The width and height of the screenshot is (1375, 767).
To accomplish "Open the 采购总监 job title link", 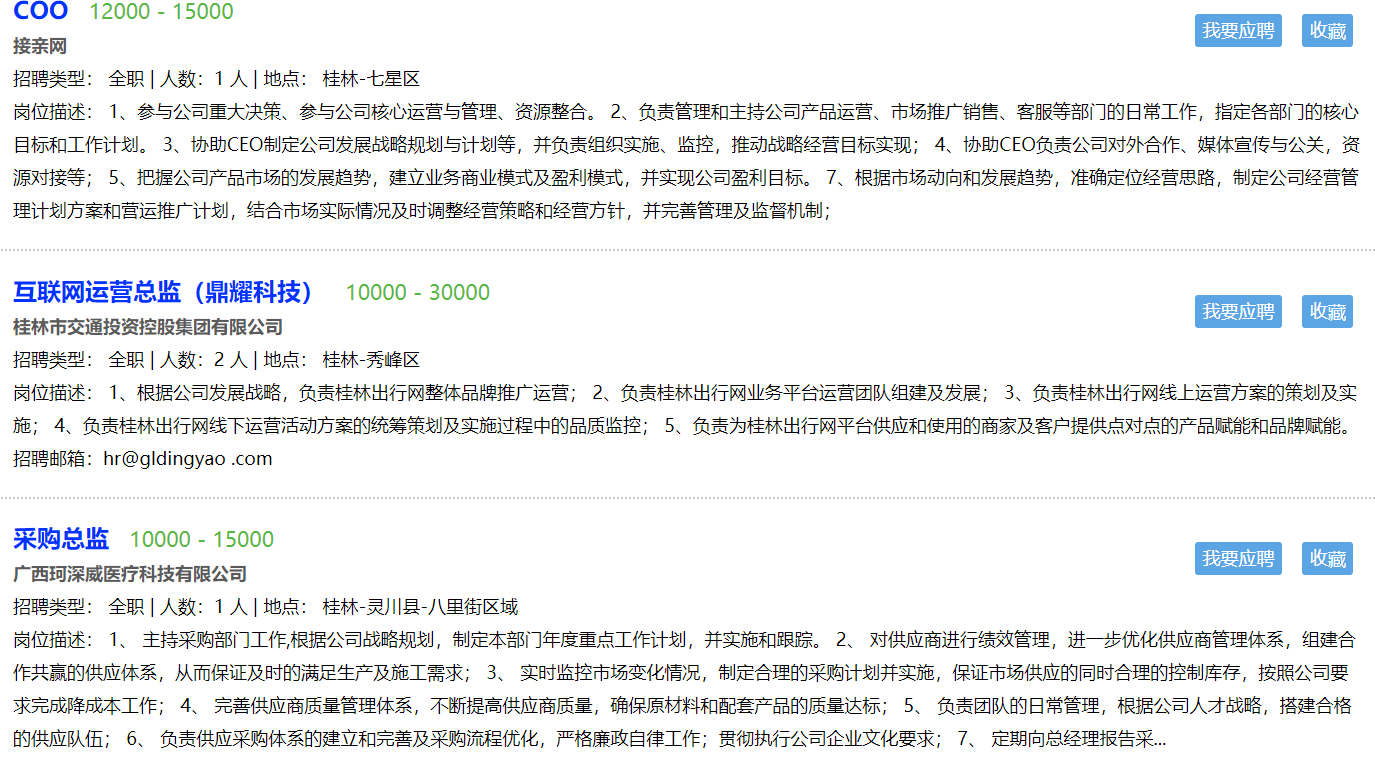I will coord(61,539).
